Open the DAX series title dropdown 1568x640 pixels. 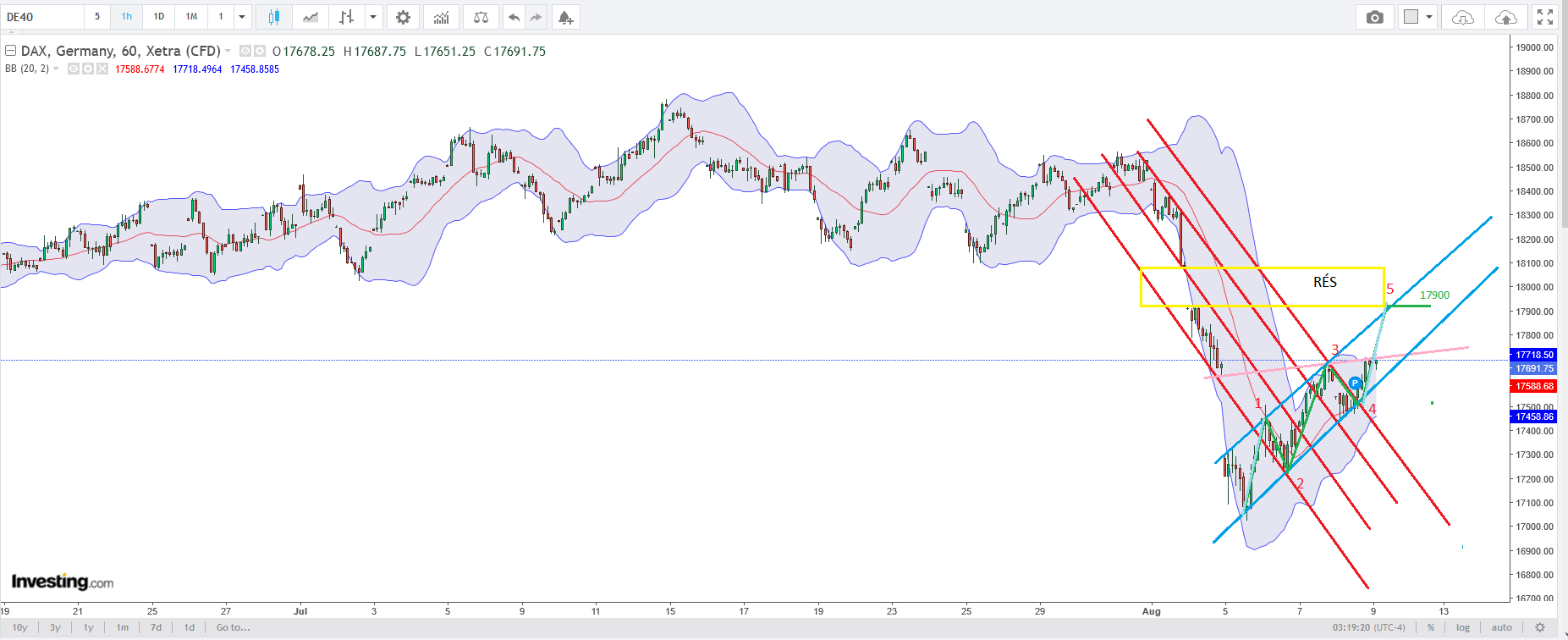pos(228,51)
